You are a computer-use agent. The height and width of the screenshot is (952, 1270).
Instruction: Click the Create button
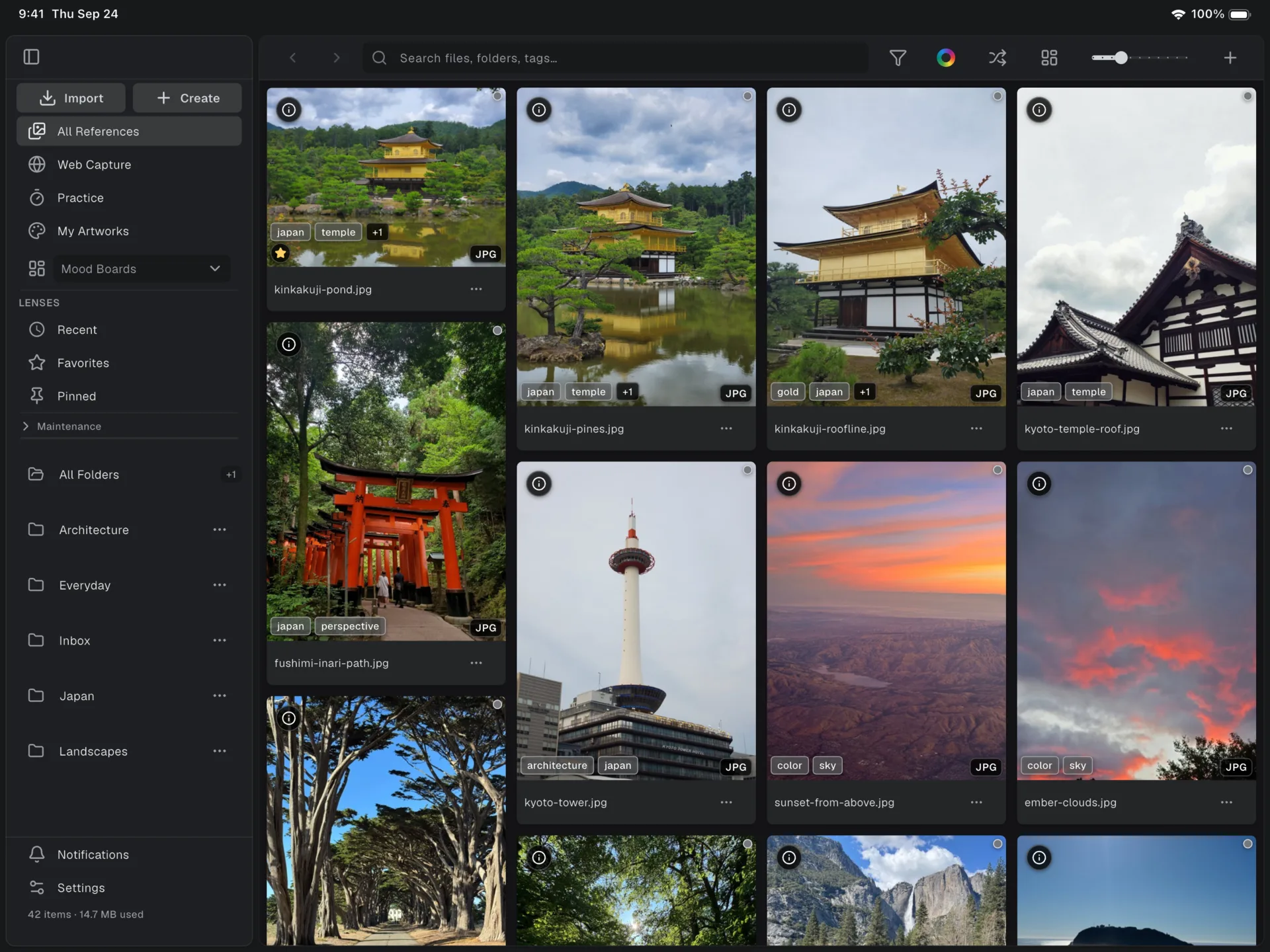pyautogui.click(x=187, y=98)
